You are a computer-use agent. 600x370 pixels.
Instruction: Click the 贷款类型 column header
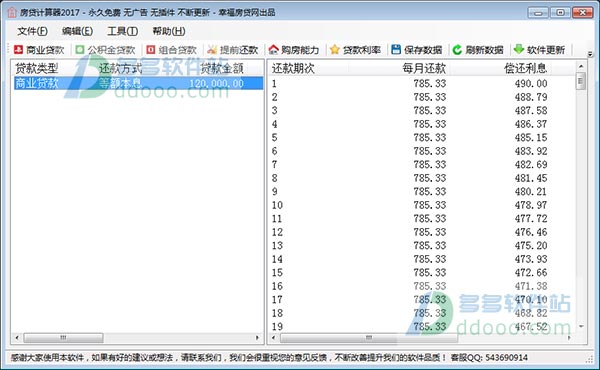pos(37,68)
